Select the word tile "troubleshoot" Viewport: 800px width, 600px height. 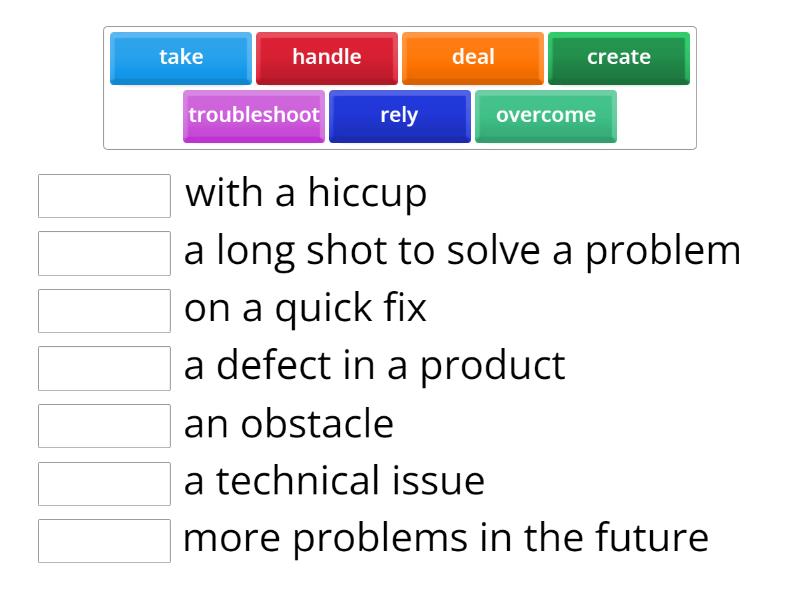point(254,115)
